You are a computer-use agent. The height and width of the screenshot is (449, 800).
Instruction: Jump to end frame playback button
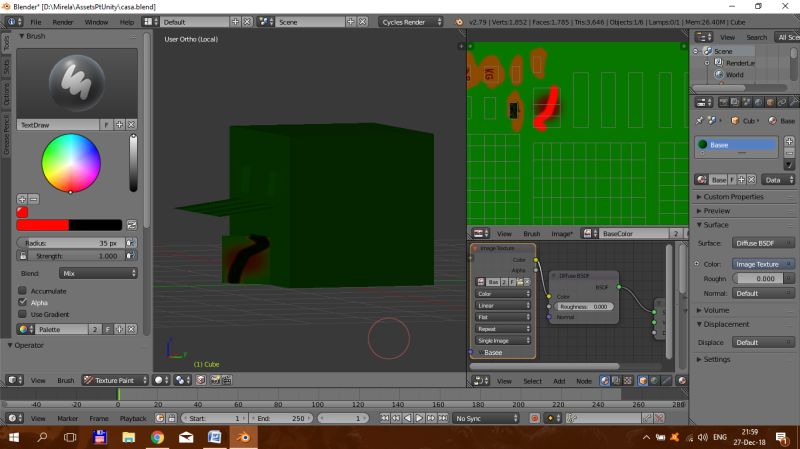pos(443,418)
